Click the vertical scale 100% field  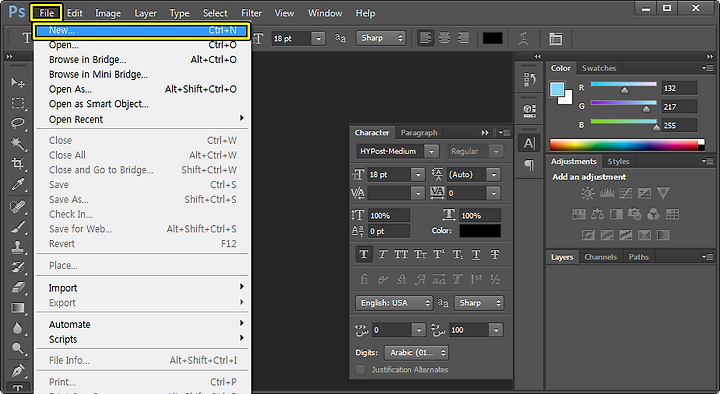pyautogui.click(x=389, y=215)
